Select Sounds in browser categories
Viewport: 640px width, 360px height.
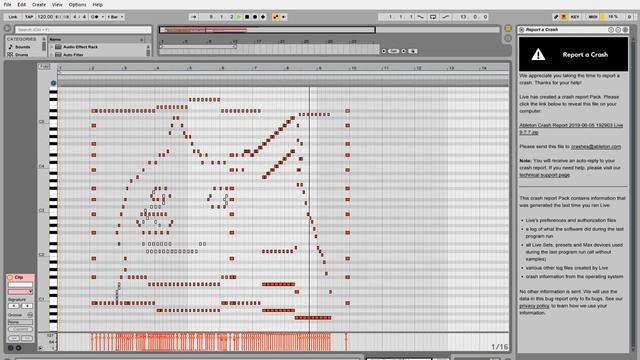(23, 47)
